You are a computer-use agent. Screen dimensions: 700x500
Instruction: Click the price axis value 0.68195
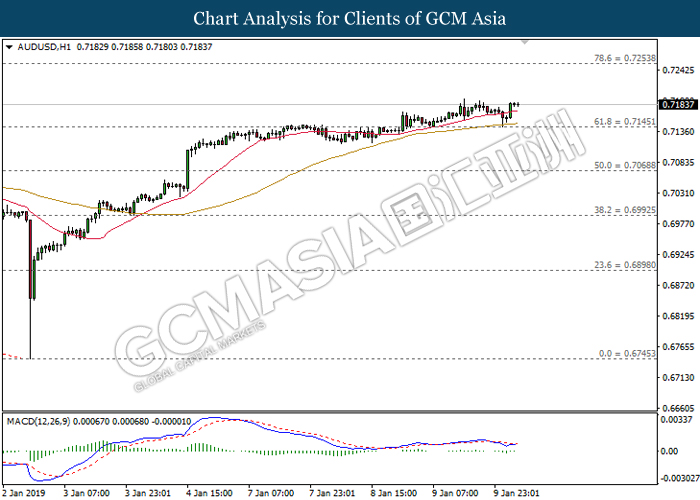pos(679,316)
